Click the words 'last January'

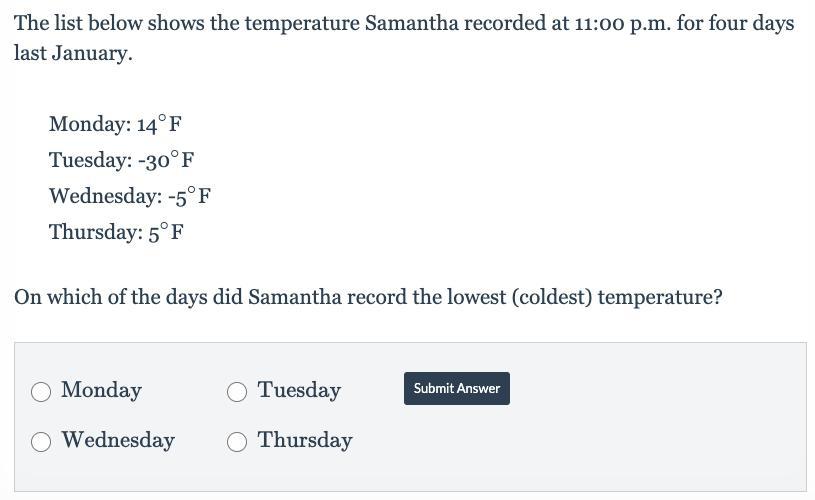click(72, 53)
